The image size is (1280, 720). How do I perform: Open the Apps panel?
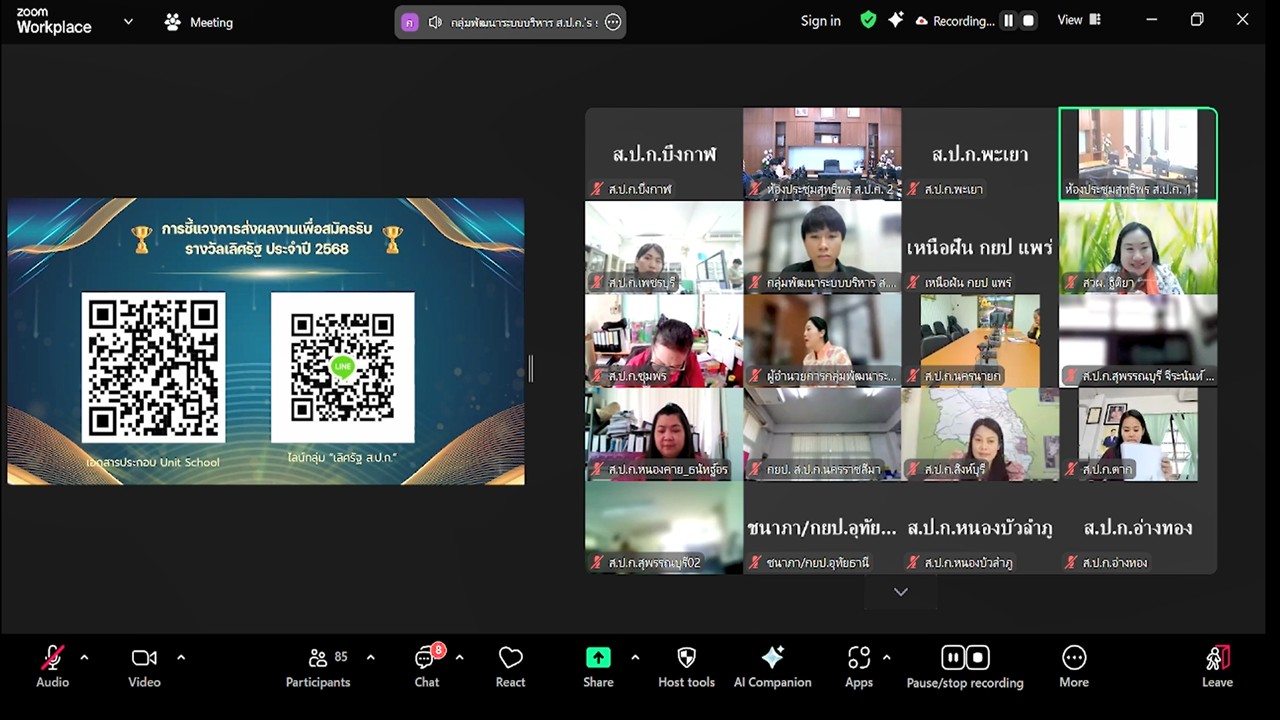tap(859, 666)
